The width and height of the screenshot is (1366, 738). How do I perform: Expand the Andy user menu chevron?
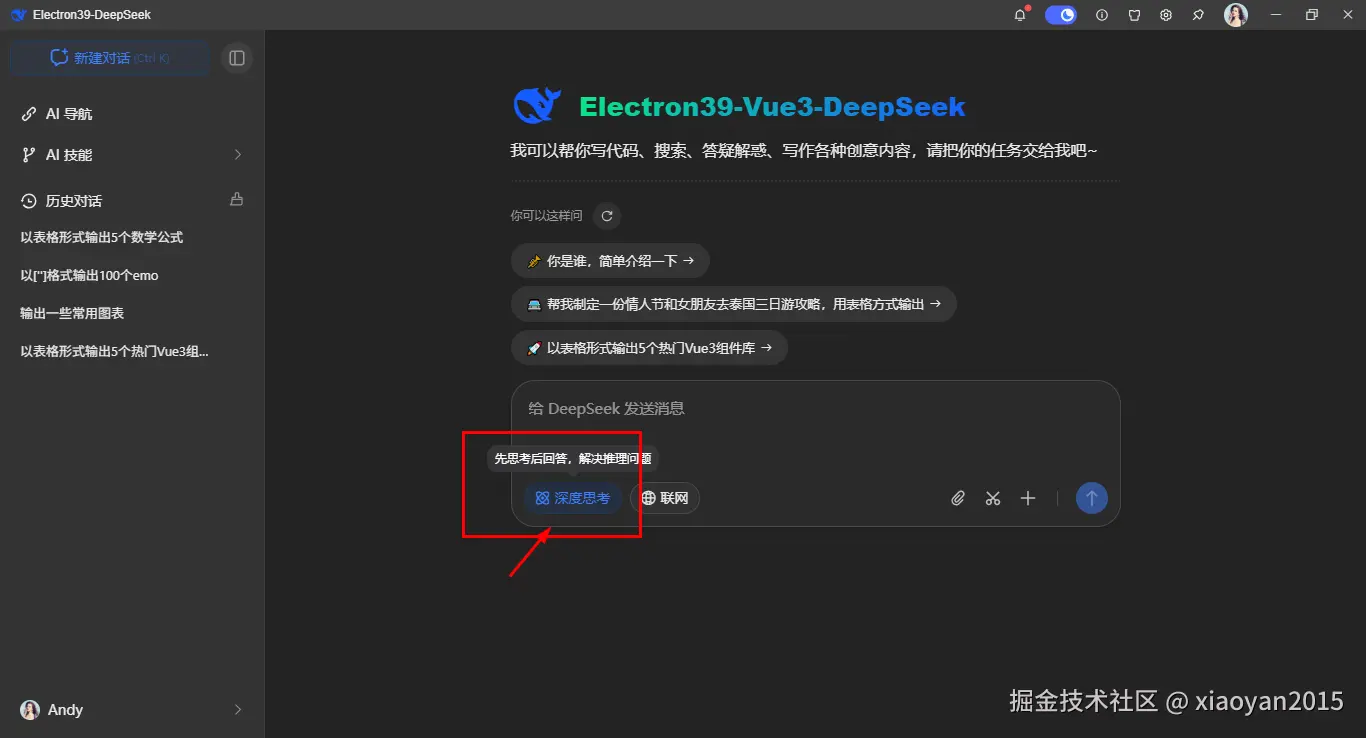[x=238, y=709]
